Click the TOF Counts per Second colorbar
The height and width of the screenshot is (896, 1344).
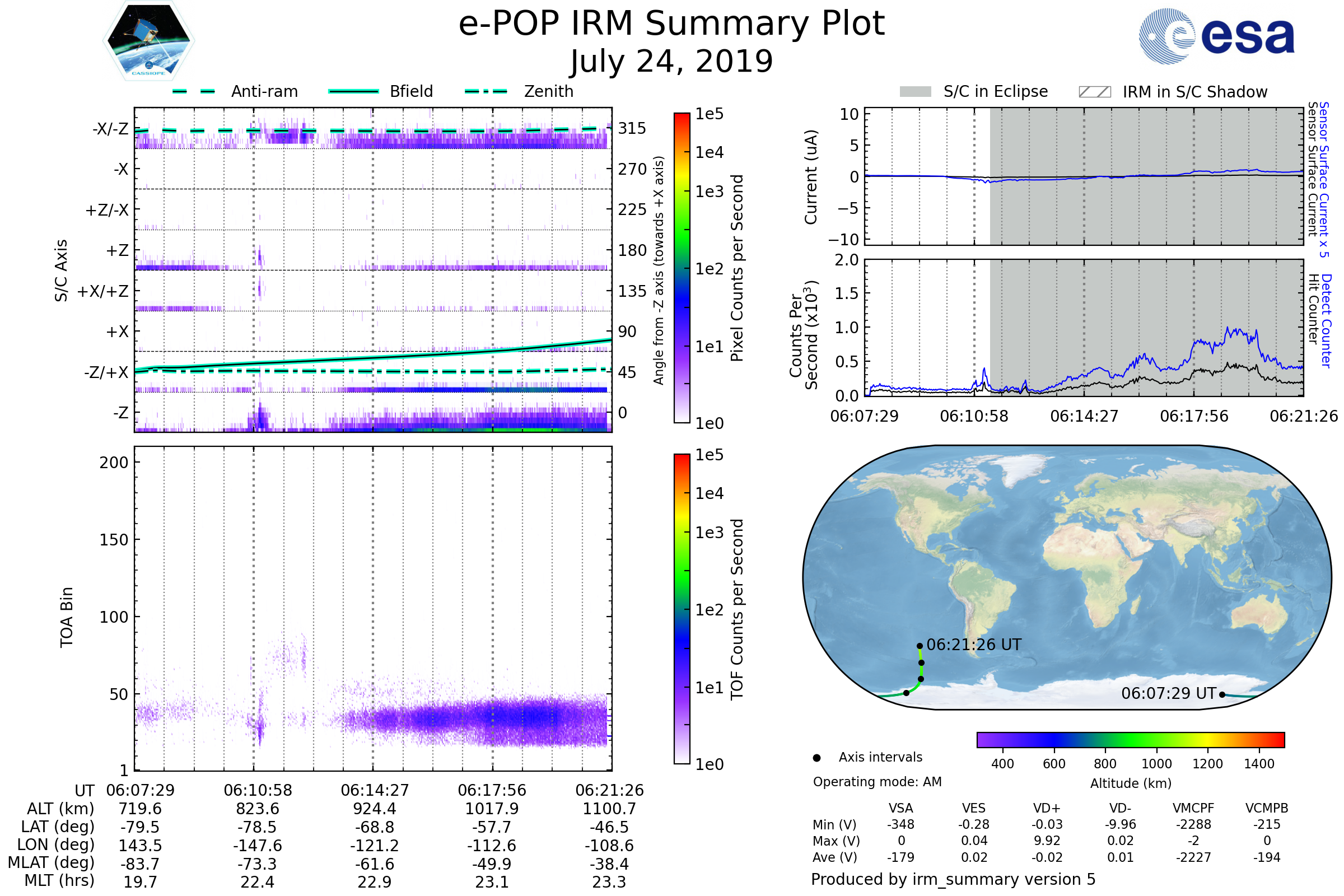coord(682,609)
